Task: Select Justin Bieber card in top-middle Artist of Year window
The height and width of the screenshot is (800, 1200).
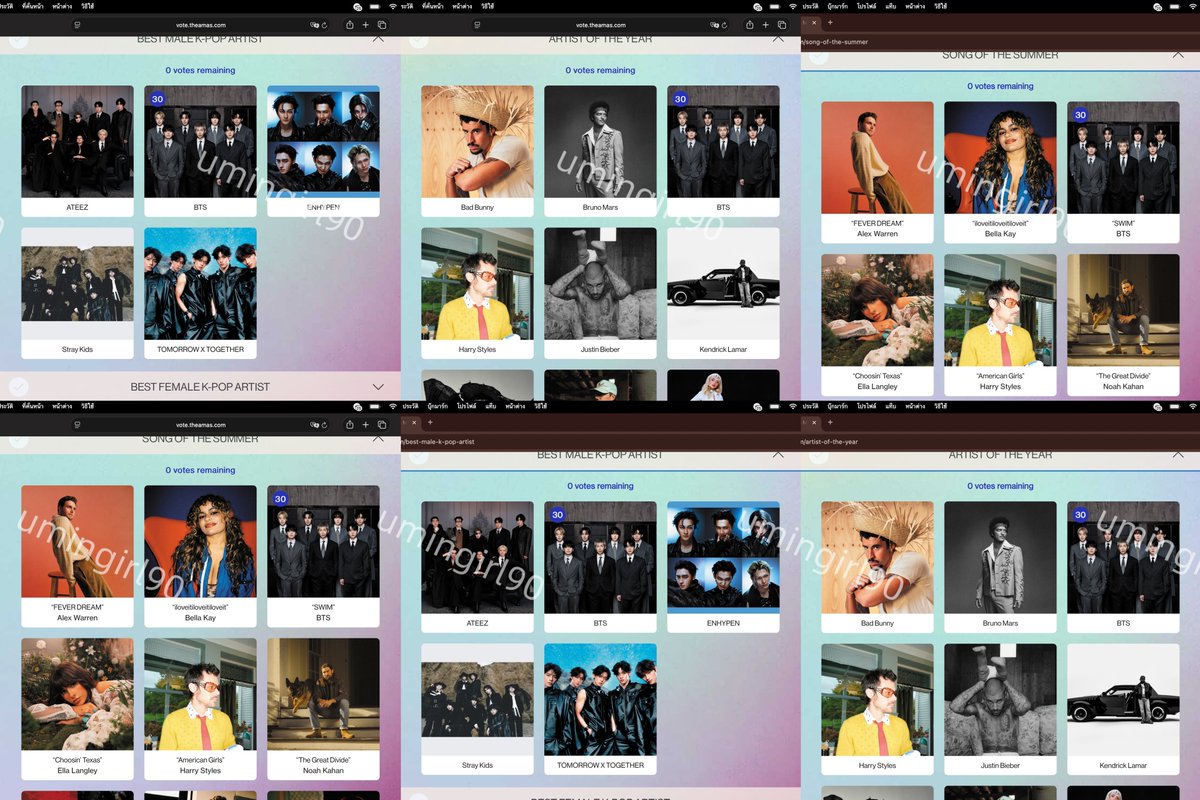Action: [x=600, y=293]
